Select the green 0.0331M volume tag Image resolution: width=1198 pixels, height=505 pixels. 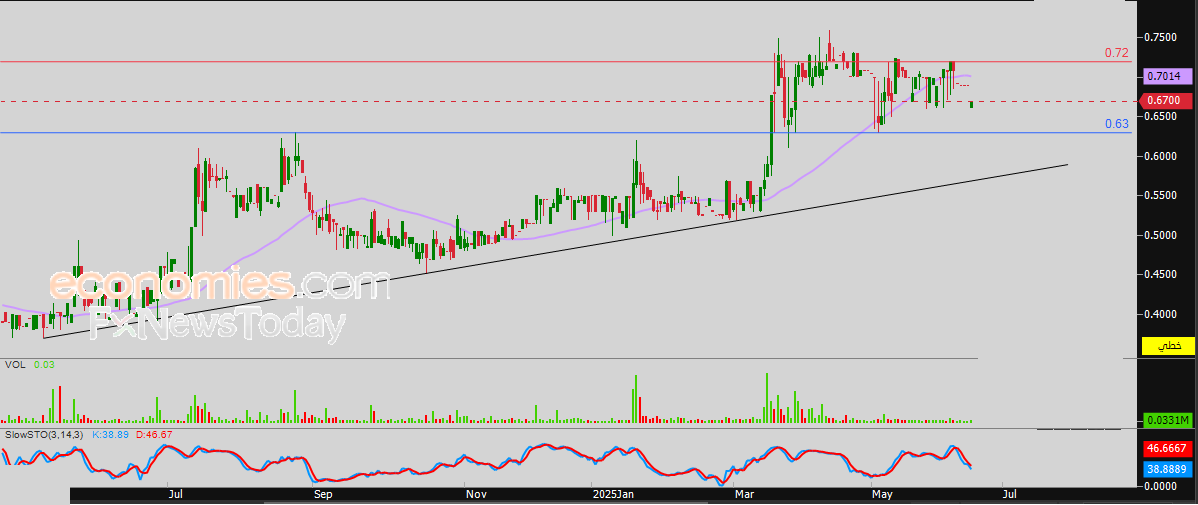click(1166, 420)
